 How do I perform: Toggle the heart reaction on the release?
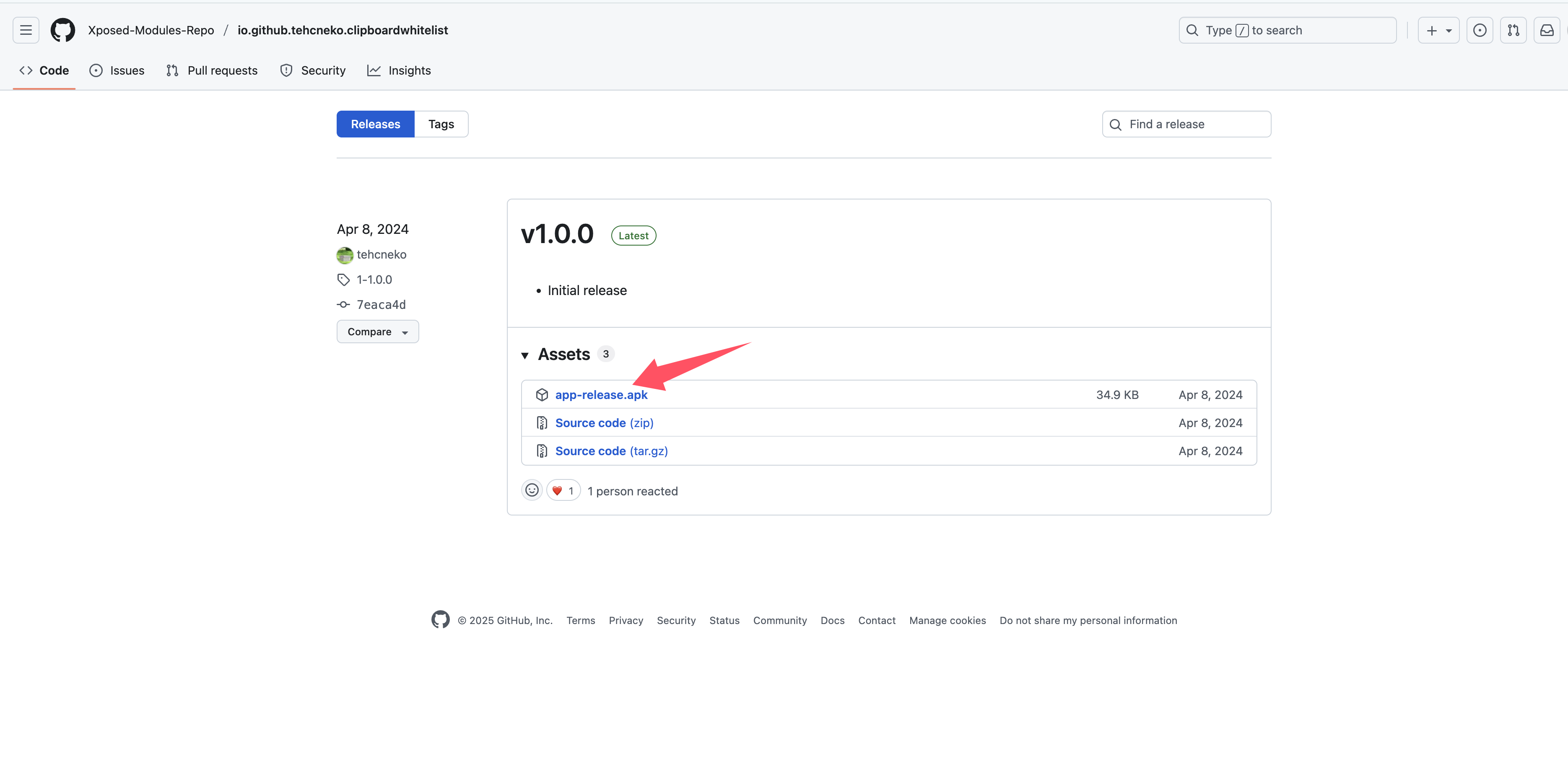click(x=563, y=490)
